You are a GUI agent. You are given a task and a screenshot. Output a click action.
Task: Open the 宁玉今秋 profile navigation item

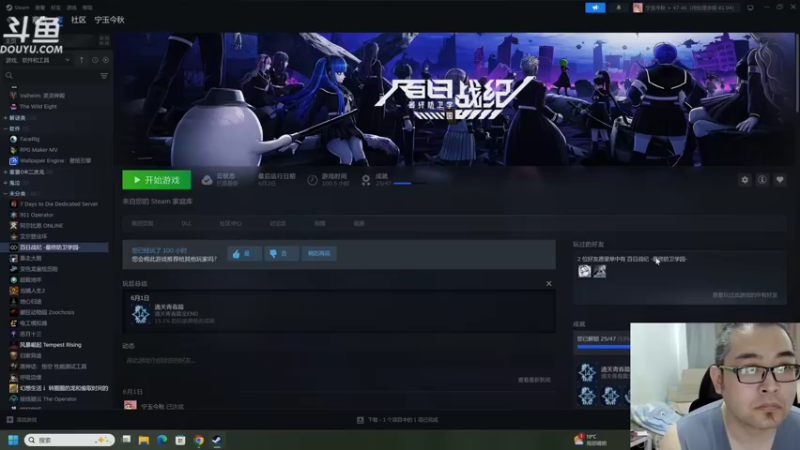click(109, 20)
